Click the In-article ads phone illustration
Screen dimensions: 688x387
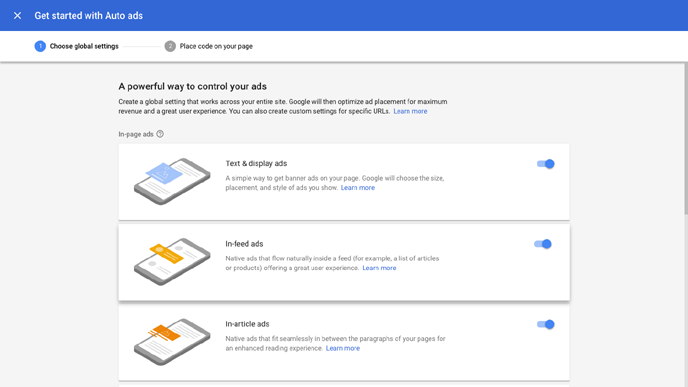(172, 342)
